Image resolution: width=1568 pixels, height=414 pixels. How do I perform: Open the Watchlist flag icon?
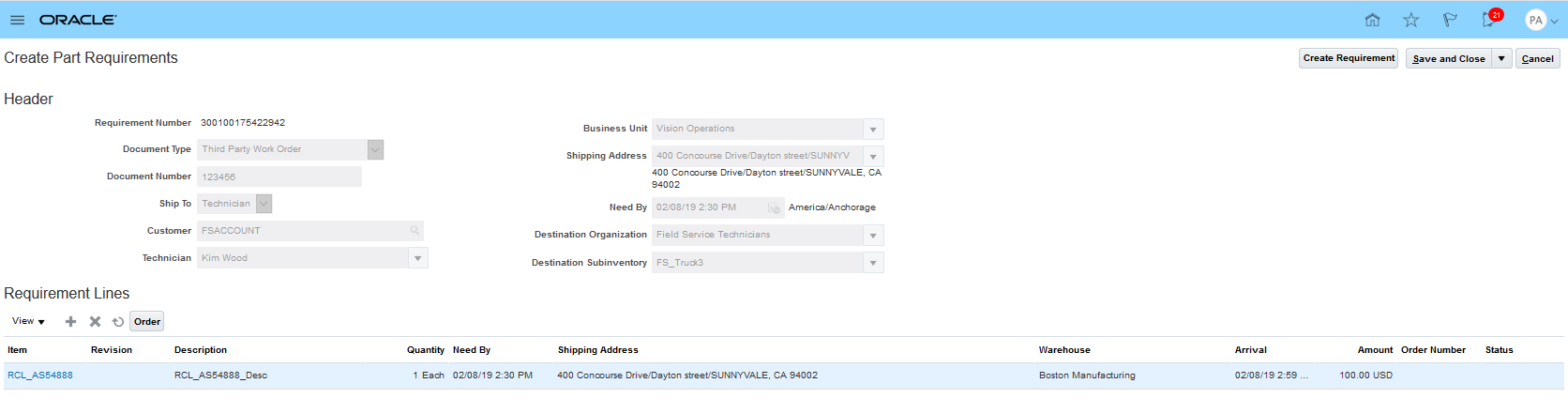coord(1450,20)
